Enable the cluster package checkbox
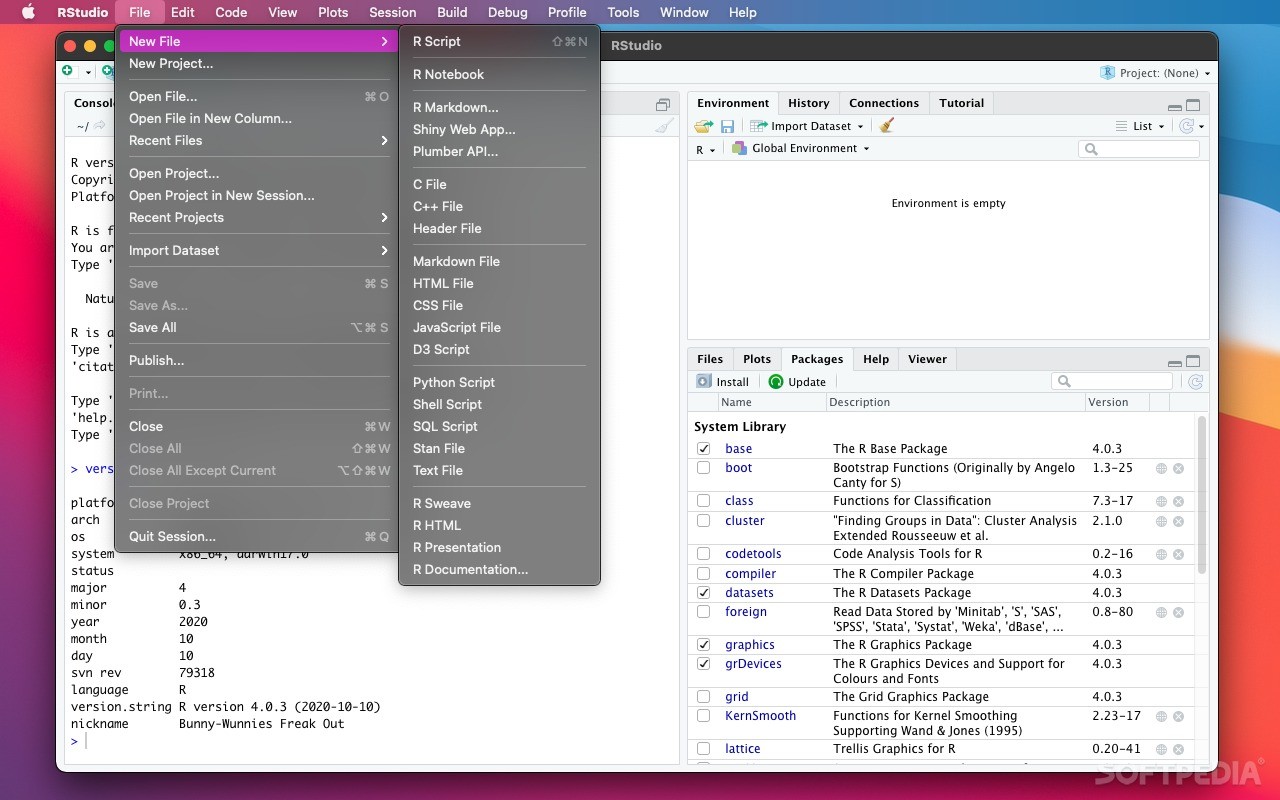Image resolution: width=1280 pixels, height=800 pixels. pos(704,521)
